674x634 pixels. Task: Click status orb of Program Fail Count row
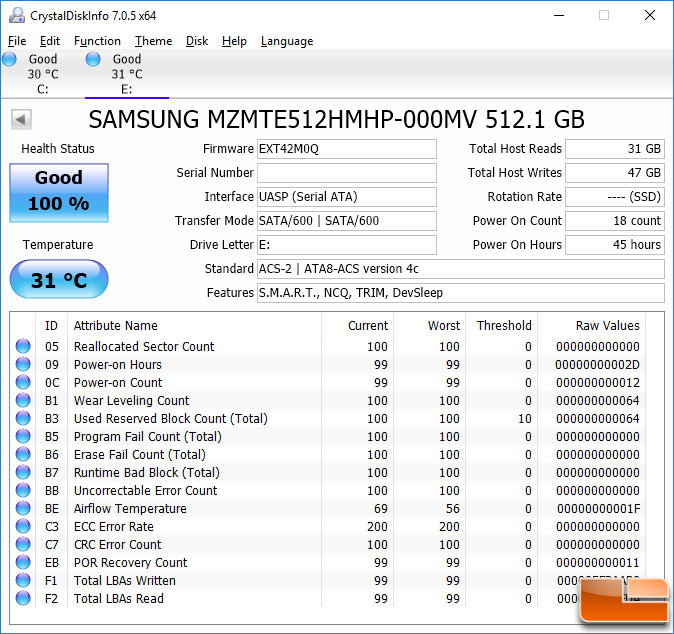pos(23,436)
